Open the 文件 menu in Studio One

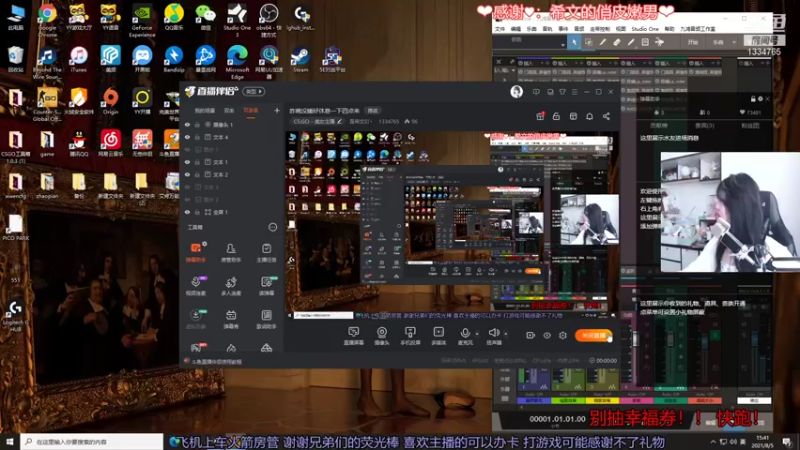(x=500, y=29)
